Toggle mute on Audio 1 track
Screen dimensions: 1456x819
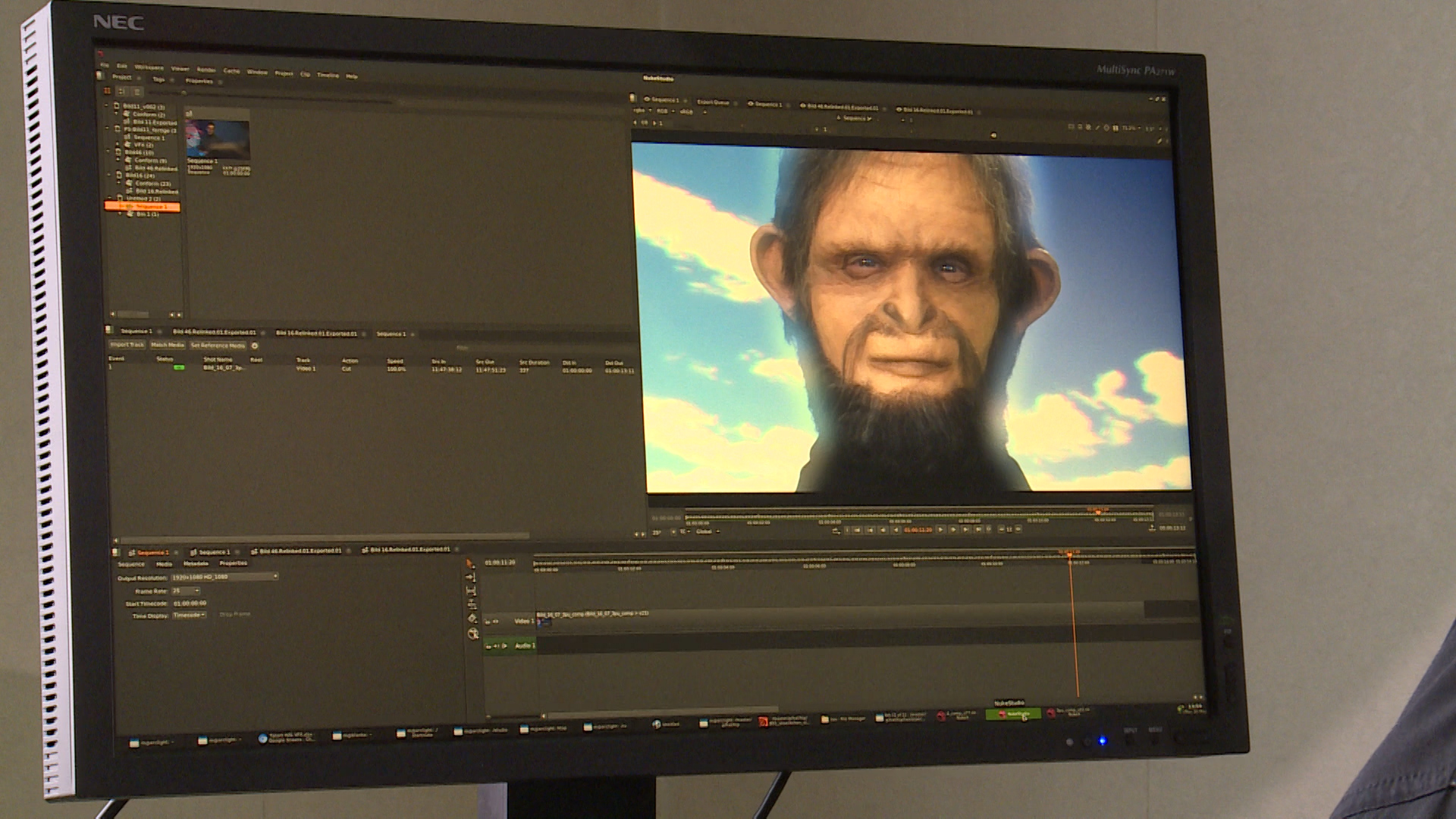coord(497,646)
